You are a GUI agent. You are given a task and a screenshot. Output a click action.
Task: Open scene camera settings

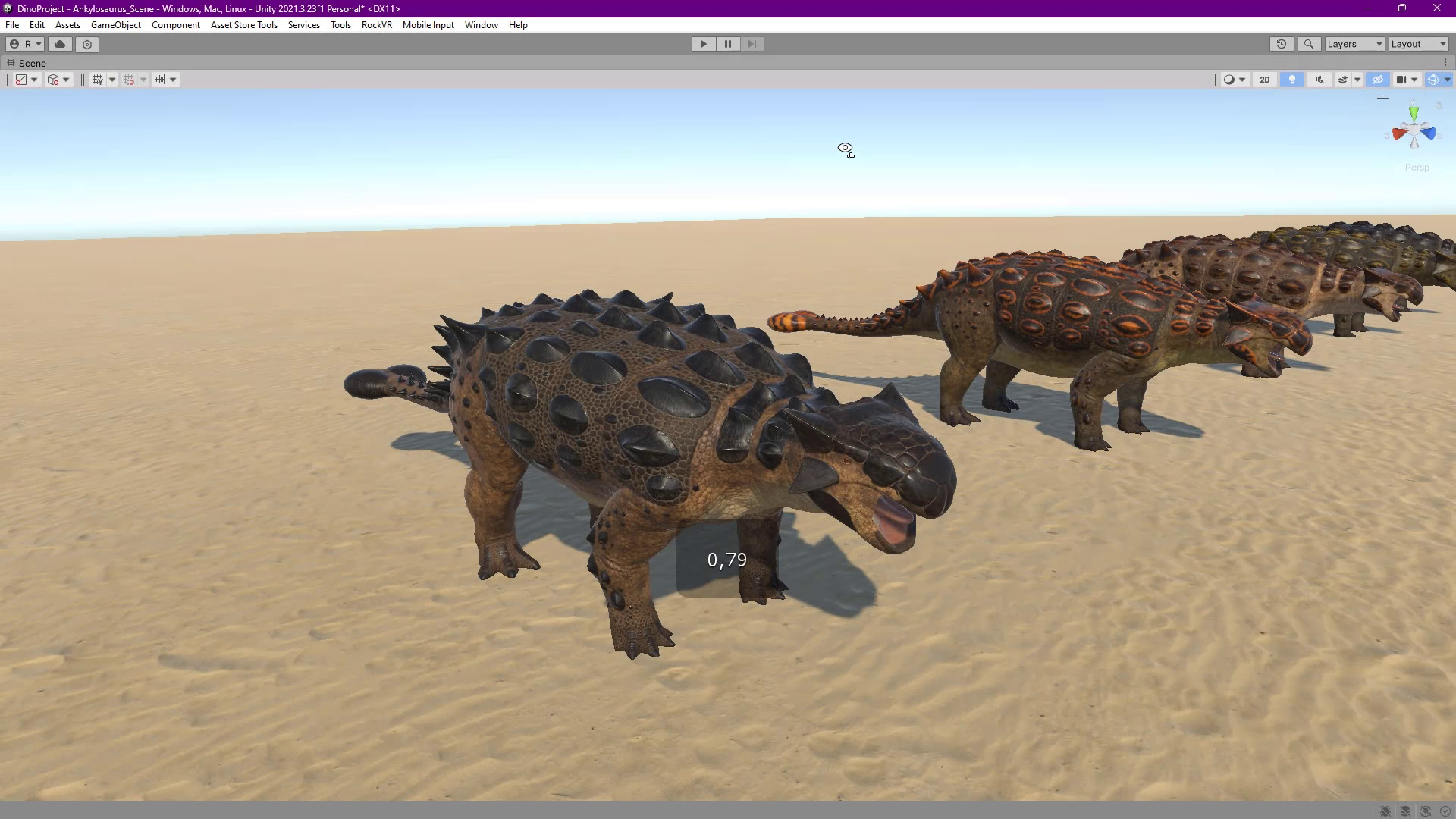click(1401, 80)
